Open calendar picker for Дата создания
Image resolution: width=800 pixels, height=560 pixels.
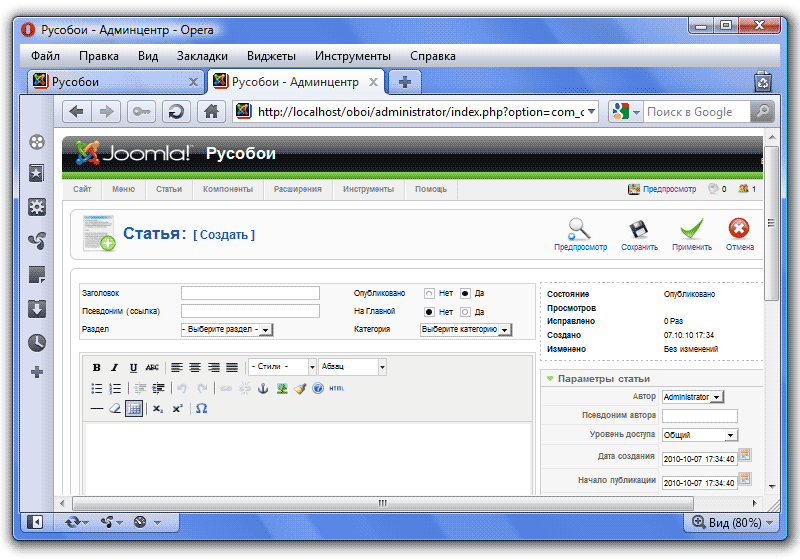[x=744, y=456]
